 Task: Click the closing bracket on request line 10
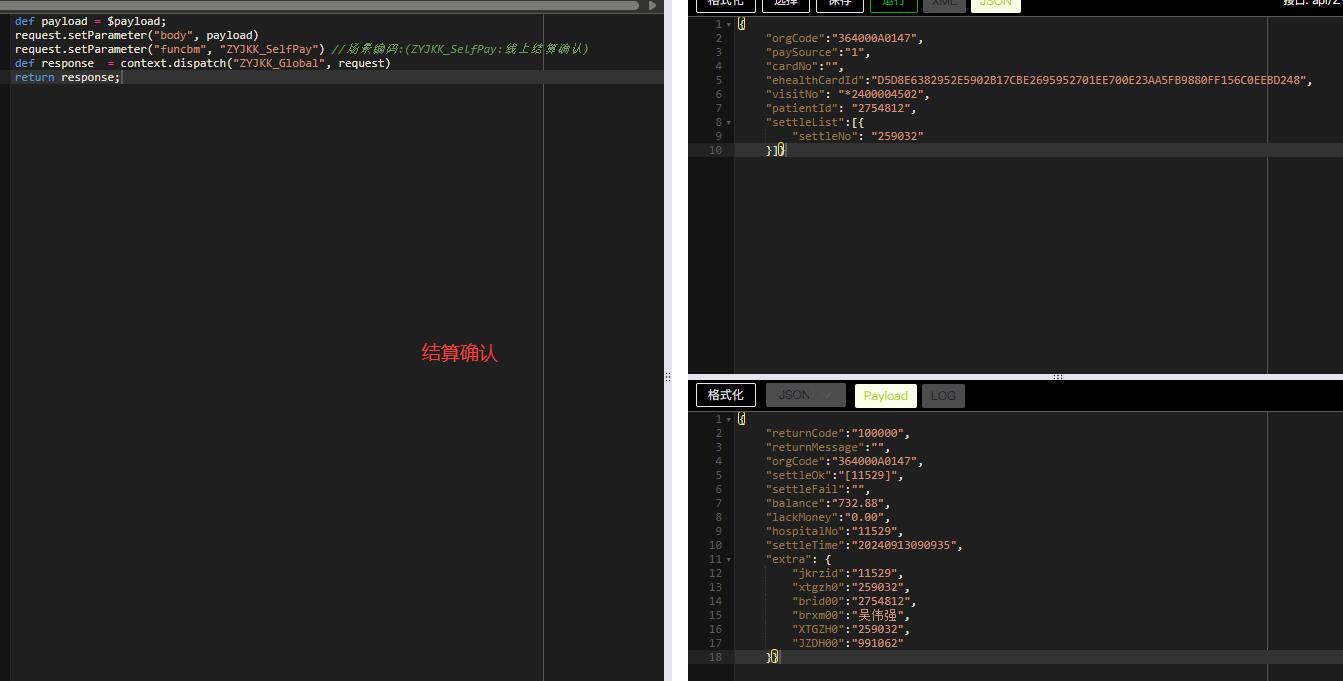pos(776,150)
